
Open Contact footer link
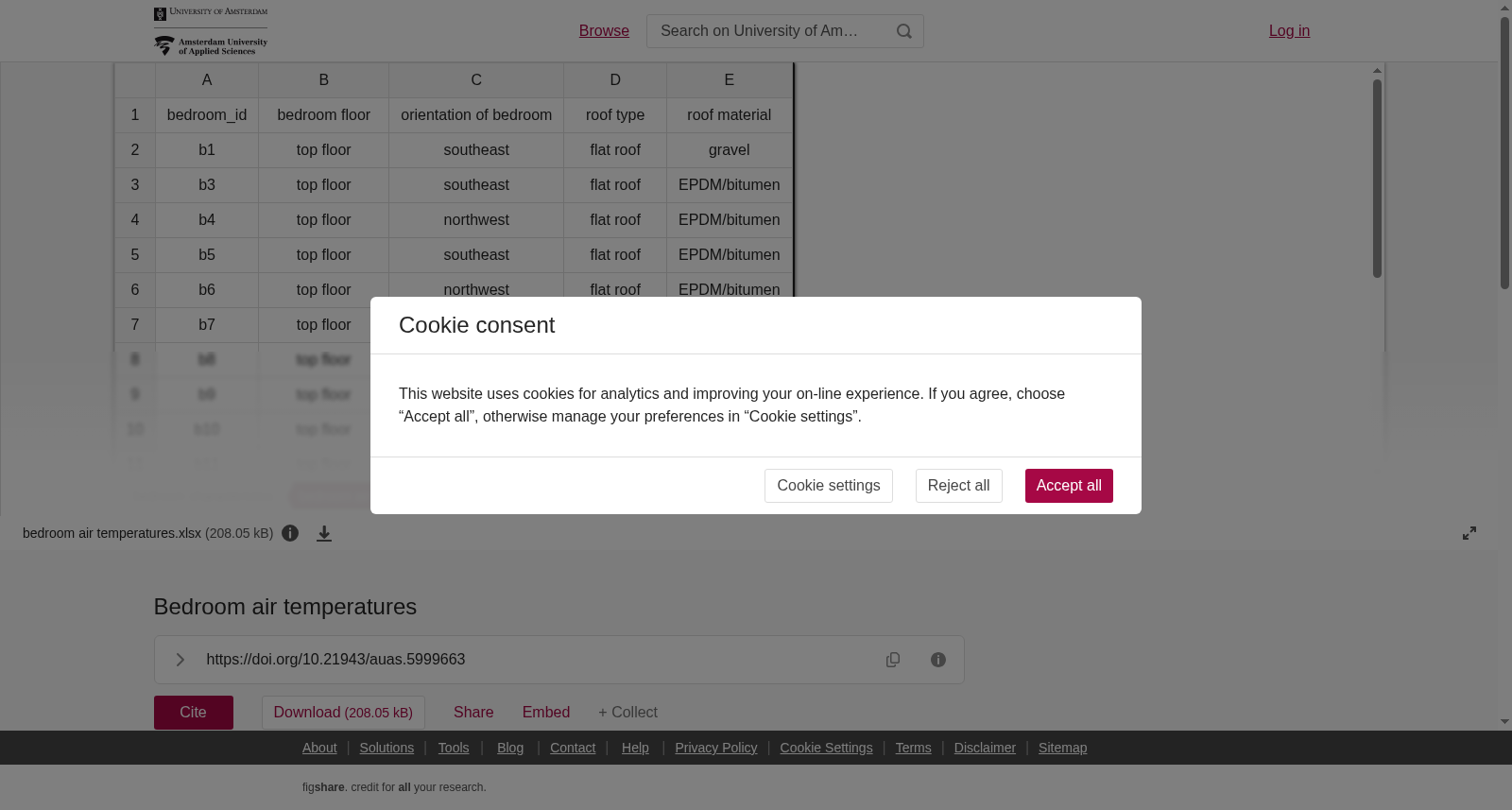tap(573, 748)
